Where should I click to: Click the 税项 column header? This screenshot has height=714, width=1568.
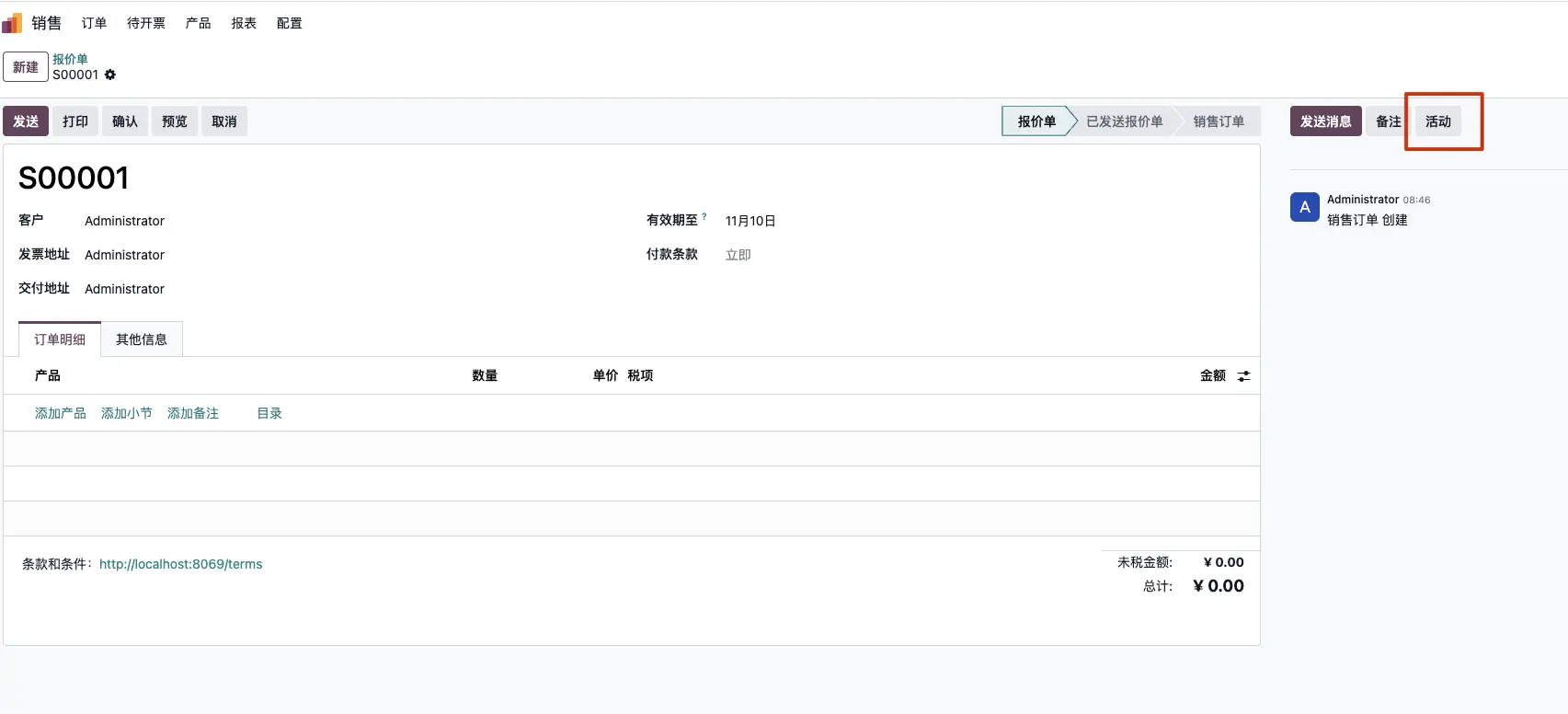point(640,375)
